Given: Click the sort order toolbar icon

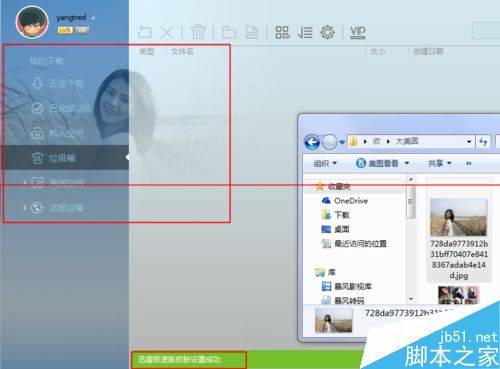Looking at the screenshot, I should pyautogui.click(x=305, y=33).
